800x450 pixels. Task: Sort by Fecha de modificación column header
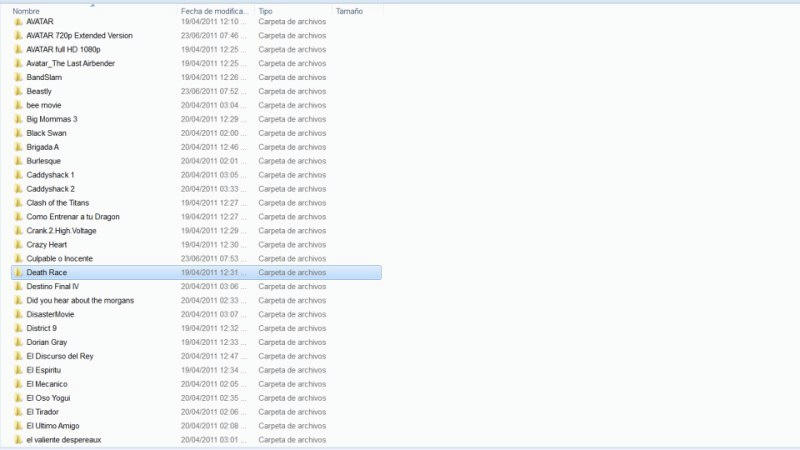point(214,11)
